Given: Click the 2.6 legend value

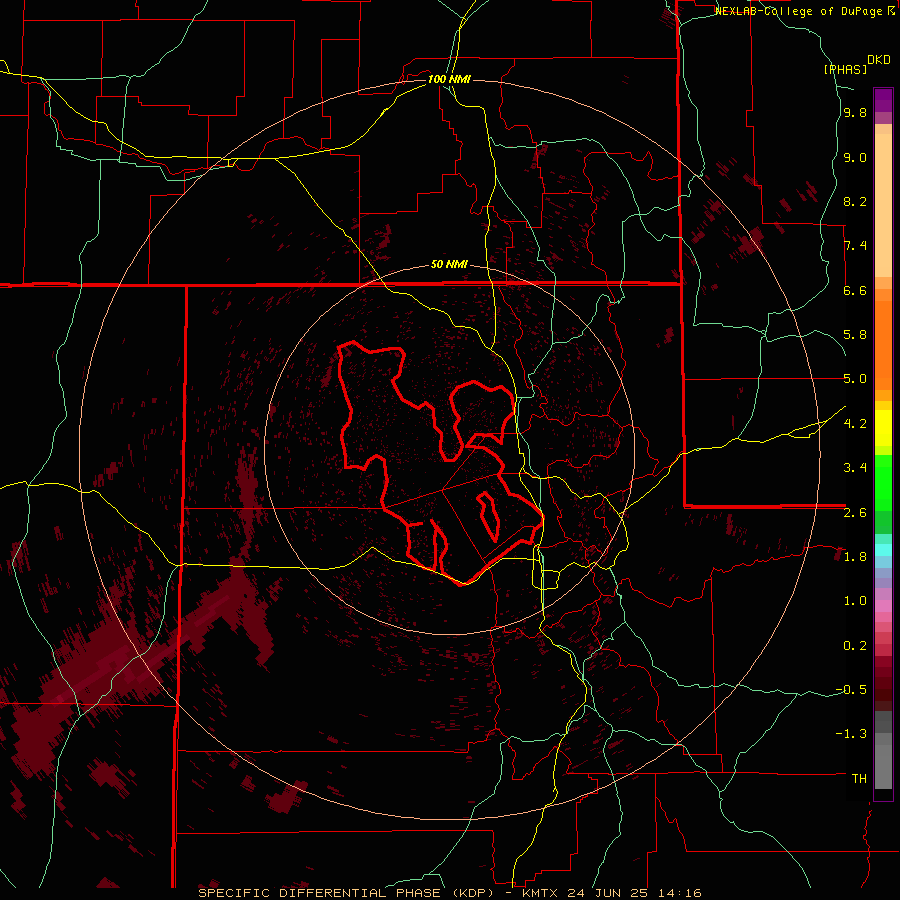Looking at the screenshot, I should coord(855,512).
